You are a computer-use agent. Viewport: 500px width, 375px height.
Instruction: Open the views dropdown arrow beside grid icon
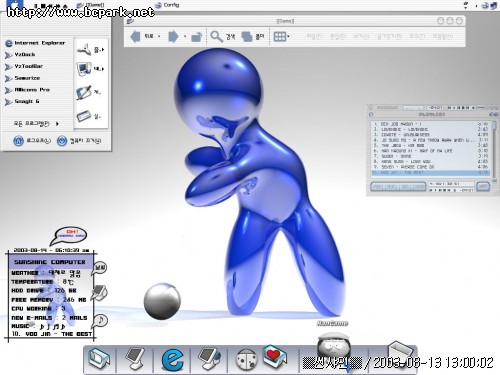click(288, 36)
